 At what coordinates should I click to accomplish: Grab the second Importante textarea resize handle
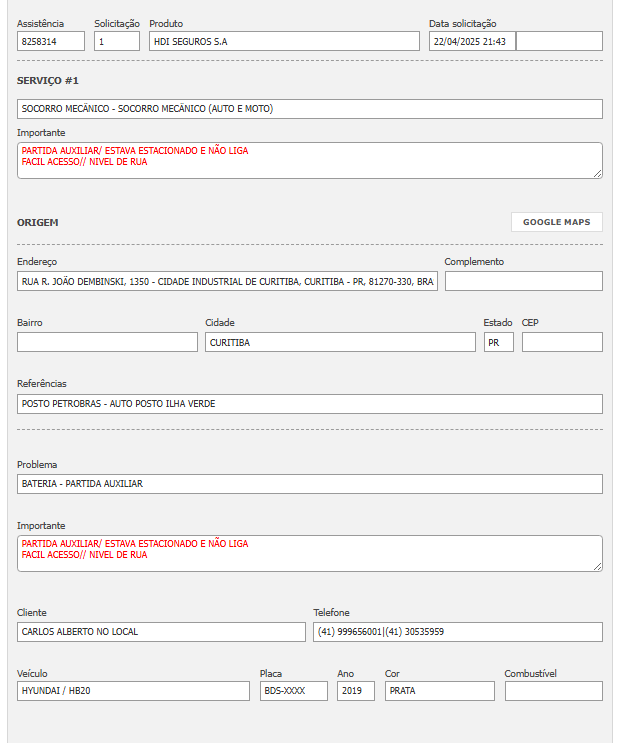click(x=598, y=567)
